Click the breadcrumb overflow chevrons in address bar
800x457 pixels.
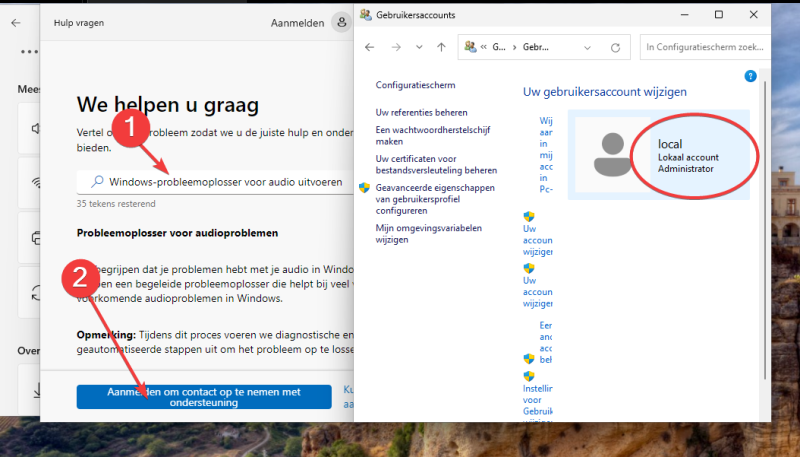pos(484,47)
